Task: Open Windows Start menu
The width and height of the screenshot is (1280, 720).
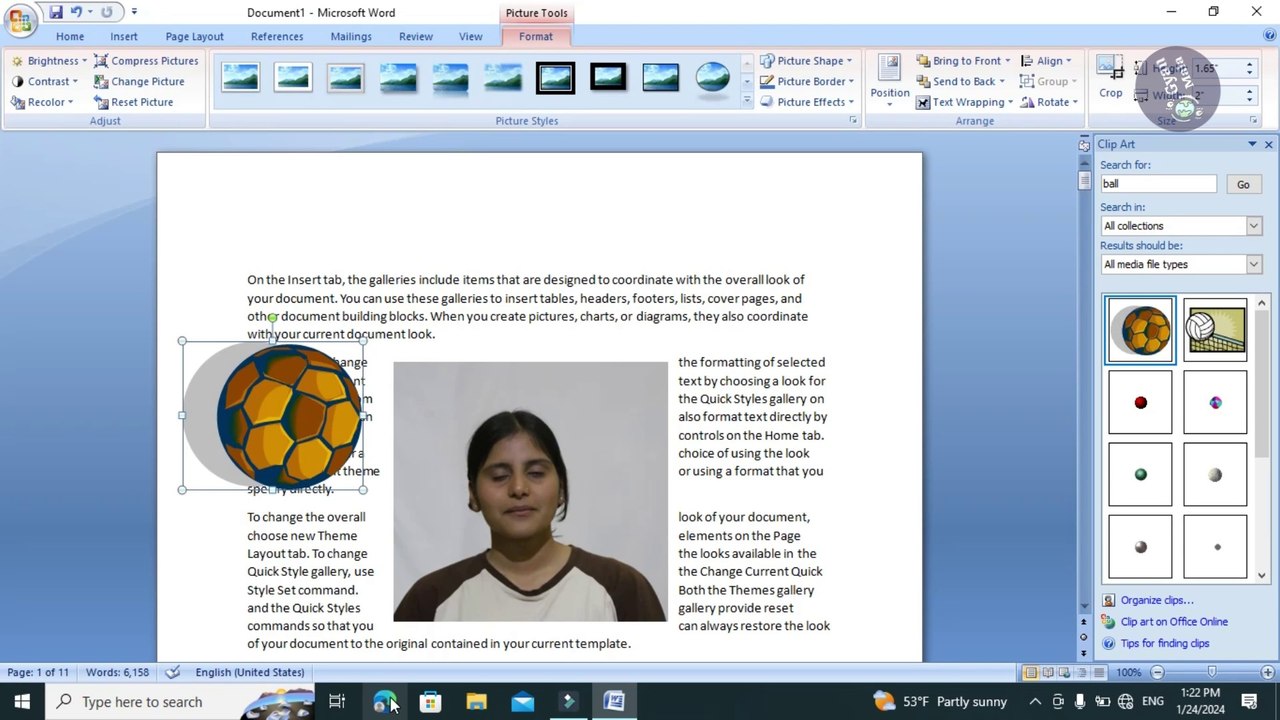Action: 22,702
